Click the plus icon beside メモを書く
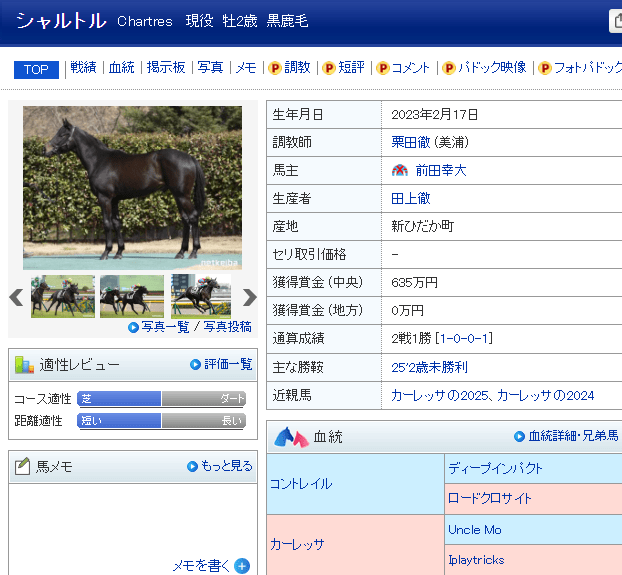This screenshot has width=622, height=575. tap(242, 566)
